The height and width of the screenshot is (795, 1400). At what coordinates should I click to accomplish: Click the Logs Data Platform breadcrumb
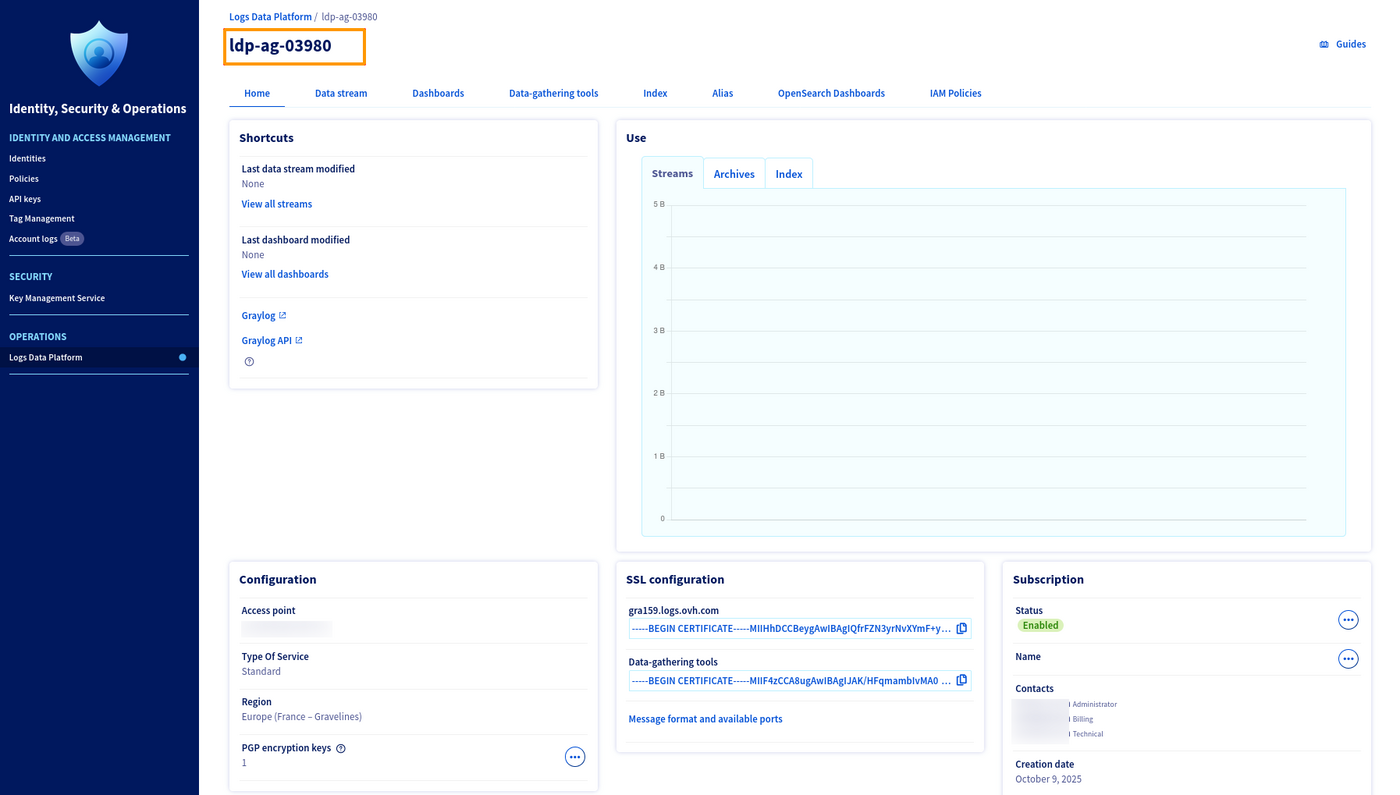(270, 15)
